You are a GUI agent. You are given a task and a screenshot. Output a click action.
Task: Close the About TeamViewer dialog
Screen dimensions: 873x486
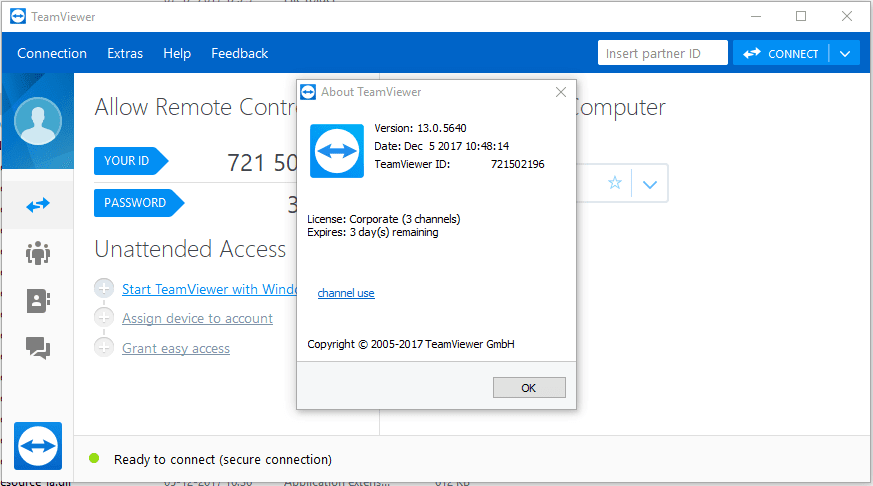point(561,92)
